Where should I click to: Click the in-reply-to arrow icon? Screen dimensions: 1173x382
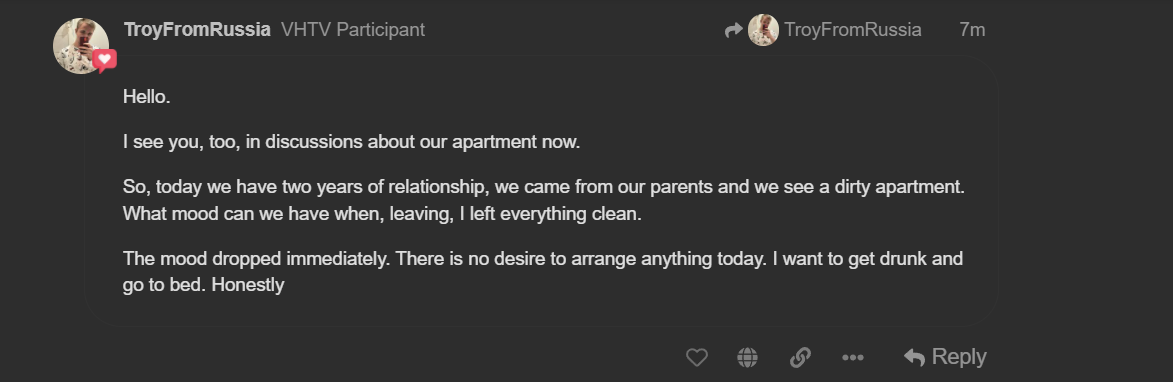point(734,30)
